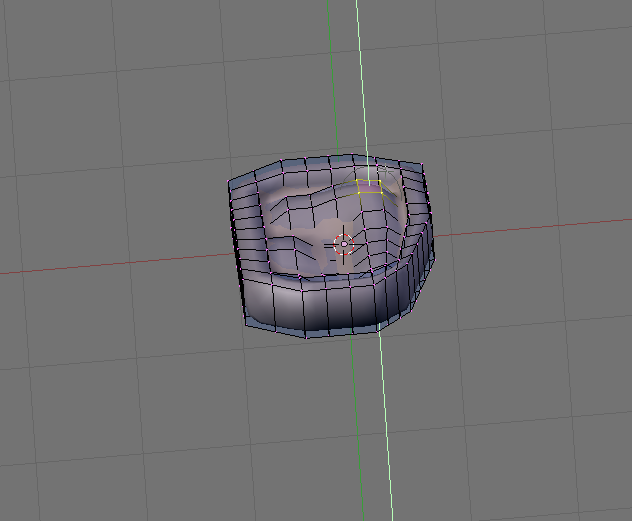
Task: Click the selected face's upper-left yellow vertex
Action: pos(357,180)
